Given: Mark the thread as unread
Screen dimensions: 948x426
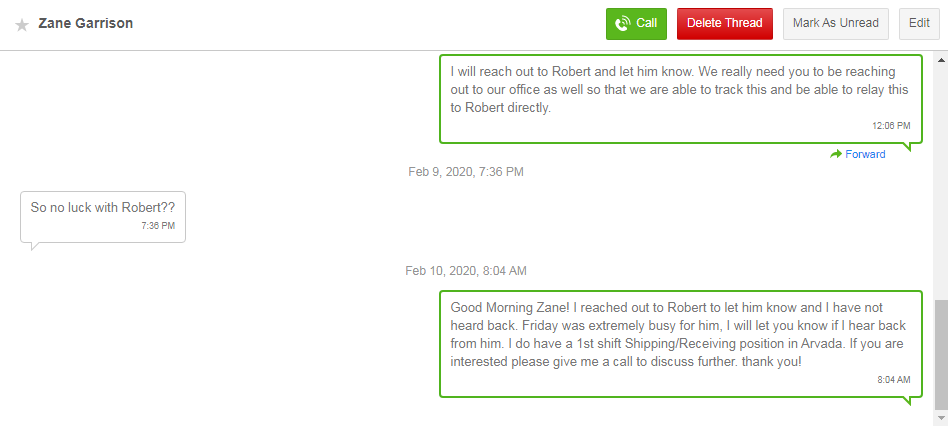Looking at the screenshot, I should pos(836,23).
